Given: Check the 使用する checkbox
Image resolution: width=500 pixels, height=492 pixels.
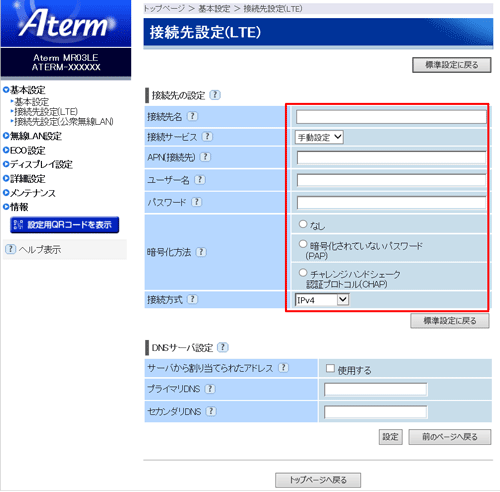Looking at the screenshot, I should [330, 368].
